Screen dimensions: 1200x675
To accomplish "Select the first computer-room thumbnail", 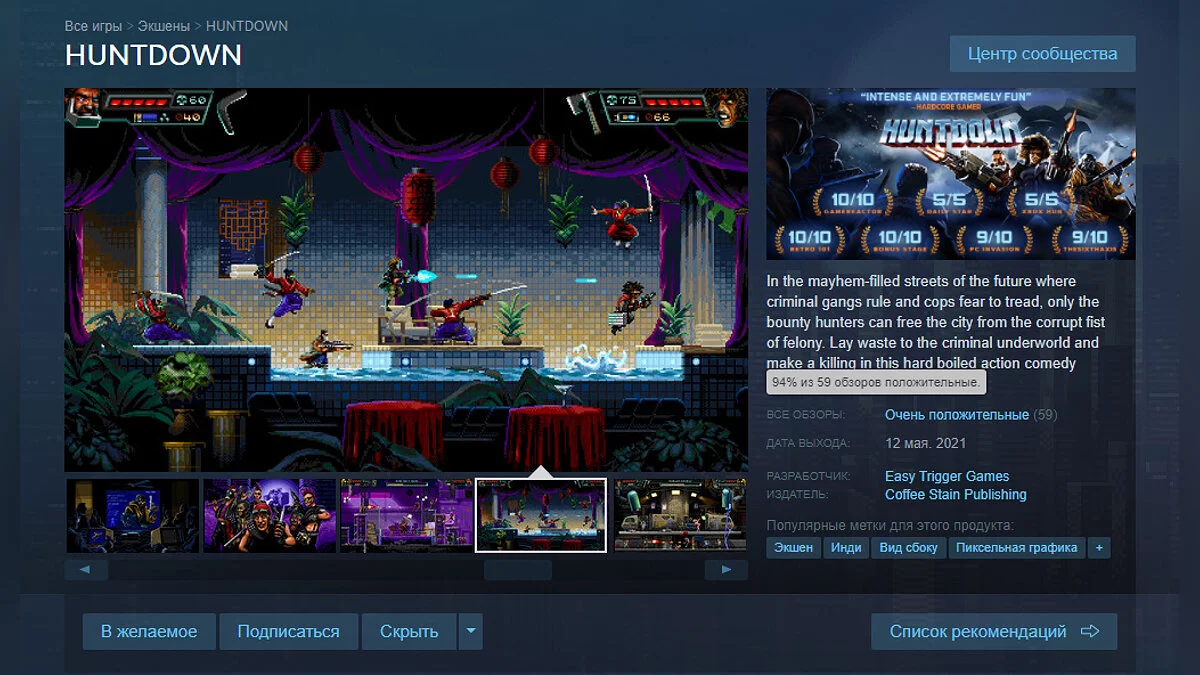I will [x=133, y=515].
